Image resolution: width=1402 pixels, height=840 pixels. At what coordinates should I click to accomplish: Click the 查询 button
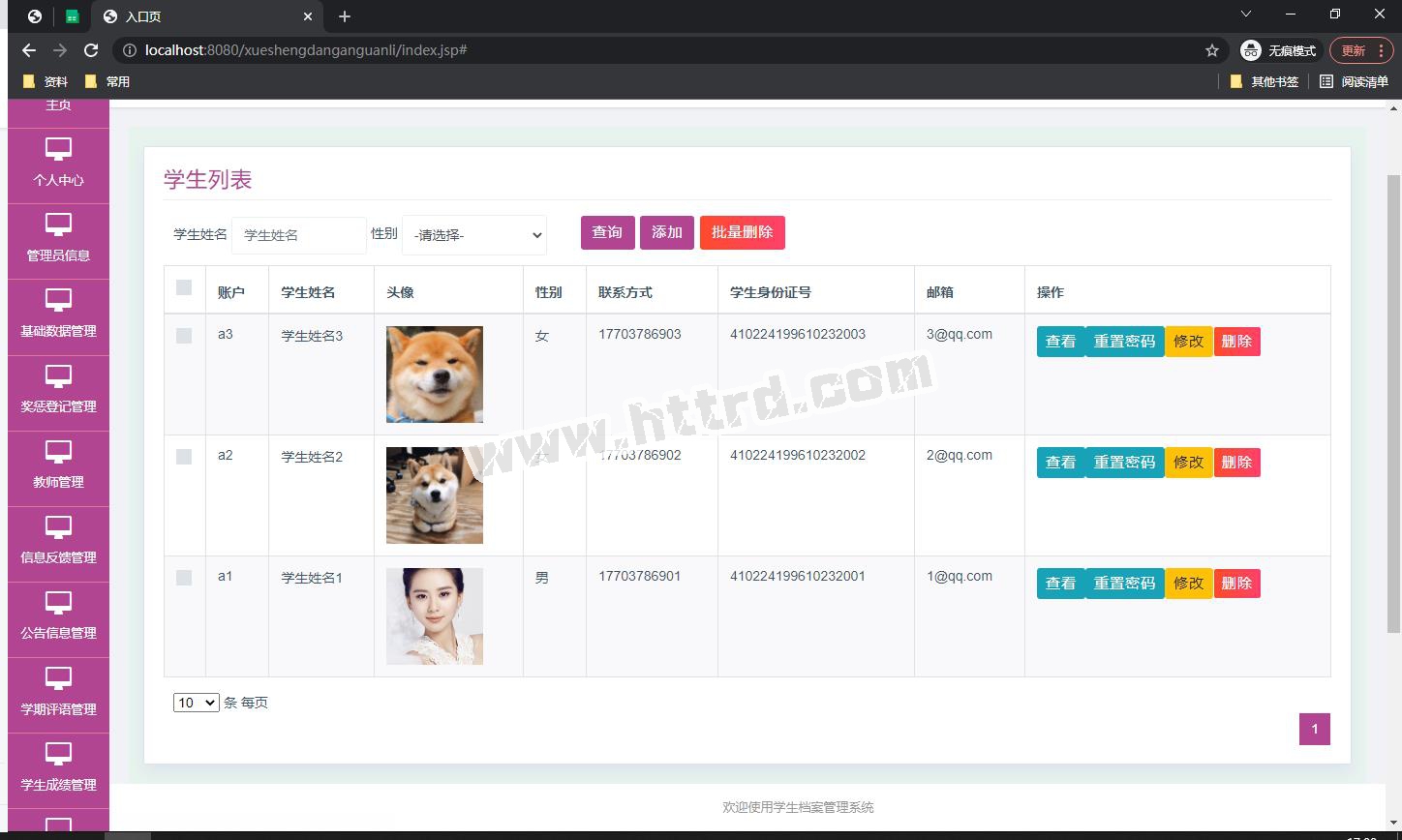[607, 232]
